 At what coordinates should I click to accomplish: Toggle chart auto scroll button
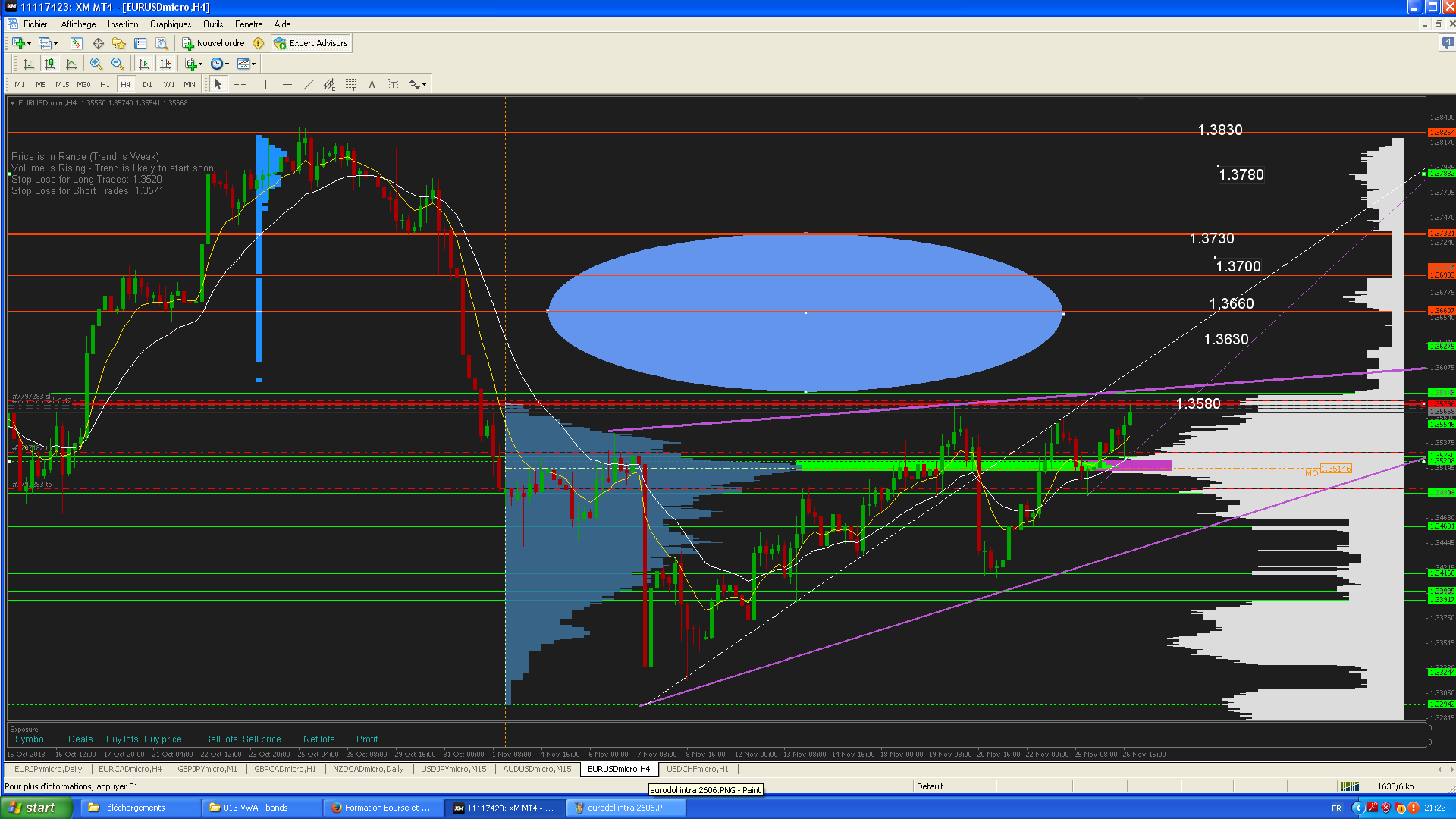coord(144,64)
